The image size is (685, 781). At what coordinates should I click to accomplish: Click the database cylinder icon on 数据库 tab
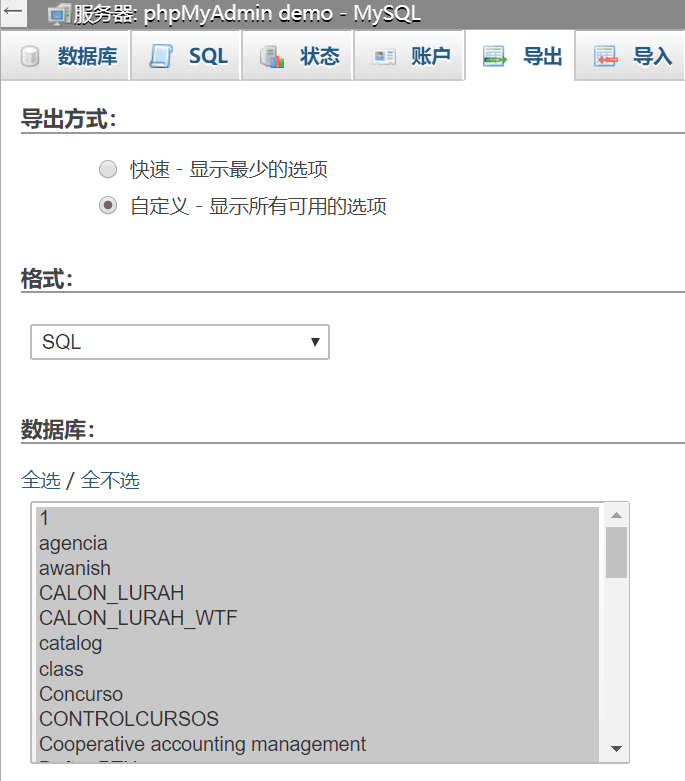point(30,56)
